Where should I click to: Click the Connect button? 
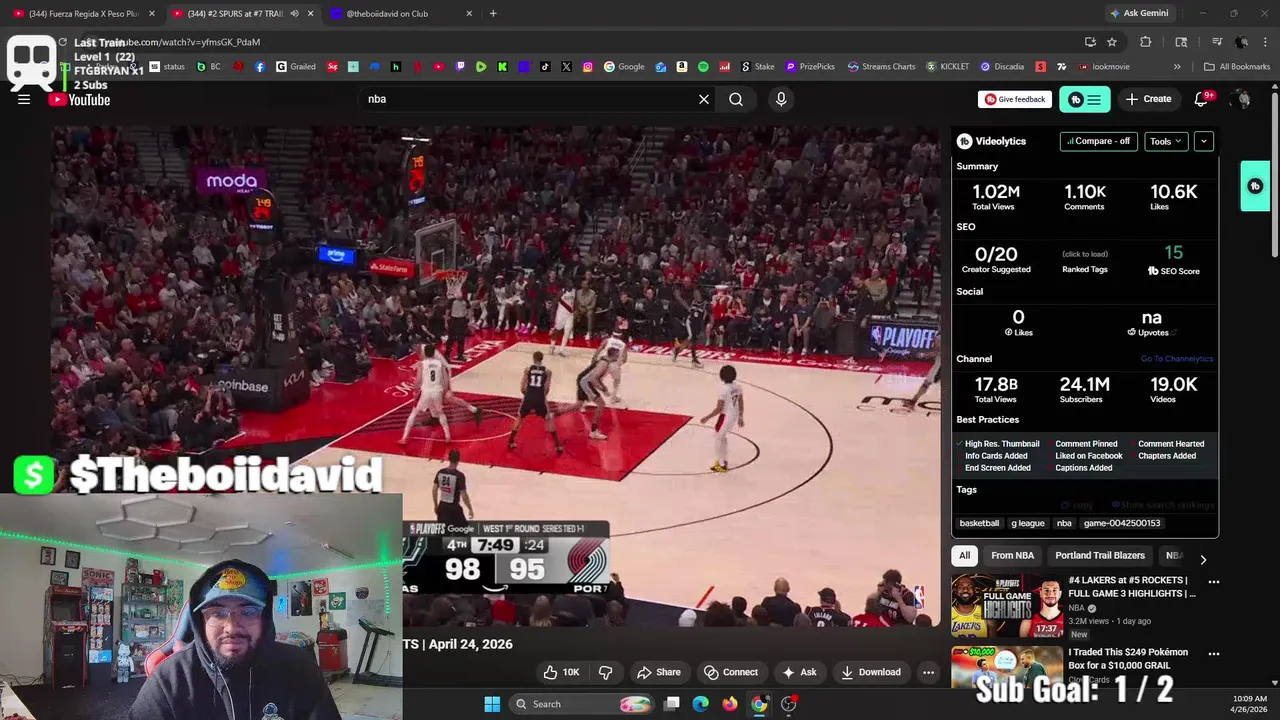[731, 672]
